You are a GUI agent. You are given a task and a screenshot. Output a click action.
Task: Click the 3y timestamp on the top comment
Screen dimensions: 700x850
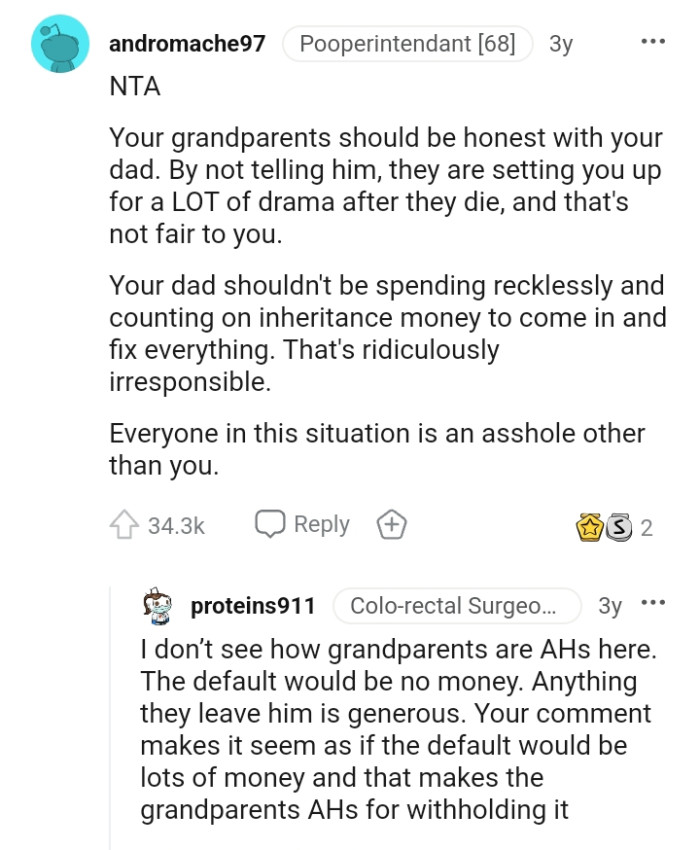point(559,43)
